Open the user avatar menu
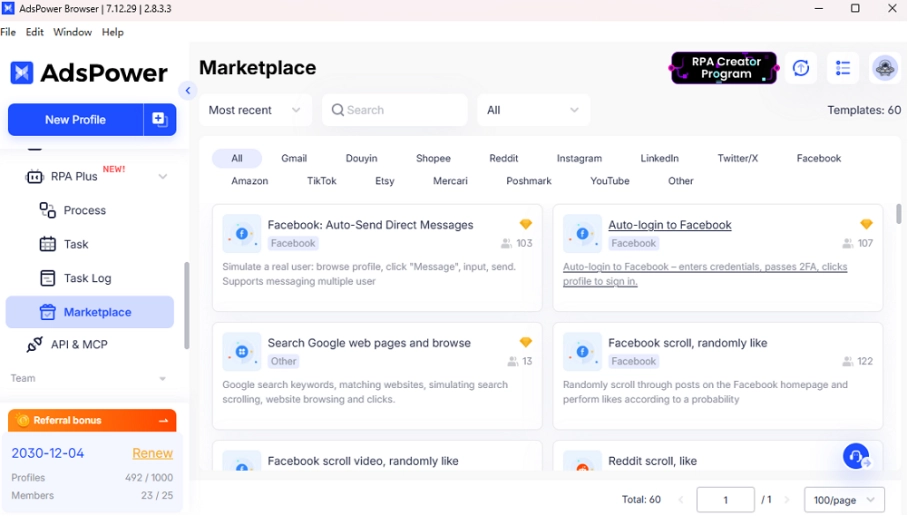Screen dimensions: 908x516 click(x=884, y=68)
